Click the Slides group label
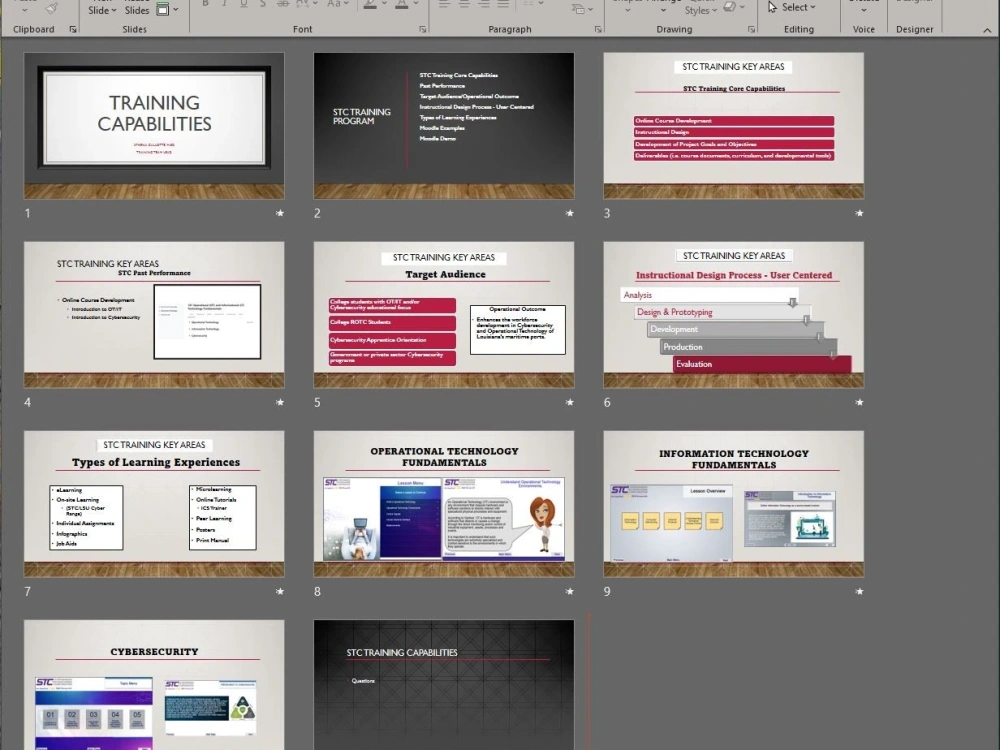1000x750 pixels. (135, 29)
